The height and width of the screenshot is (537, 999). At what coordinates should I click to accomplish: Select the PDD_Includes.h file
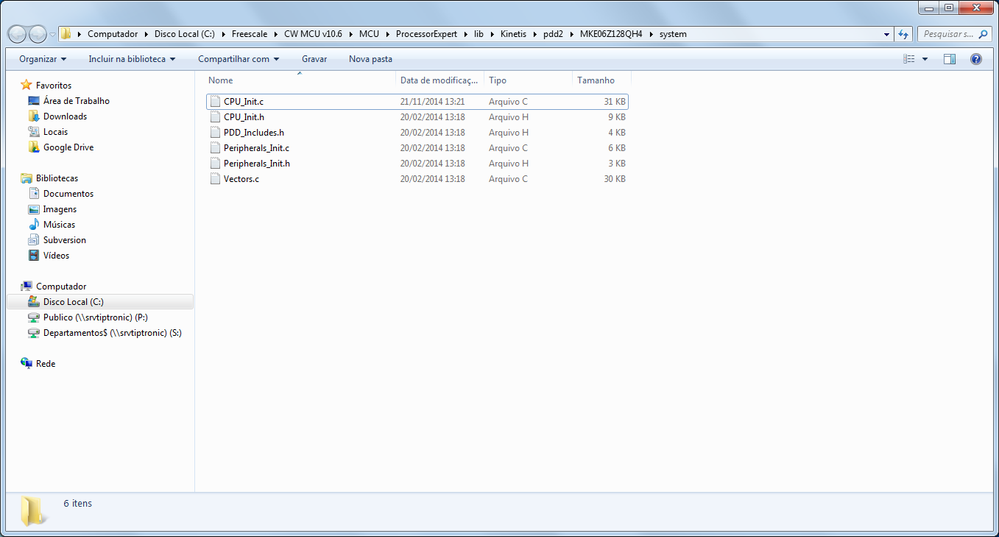click(417, 132)
